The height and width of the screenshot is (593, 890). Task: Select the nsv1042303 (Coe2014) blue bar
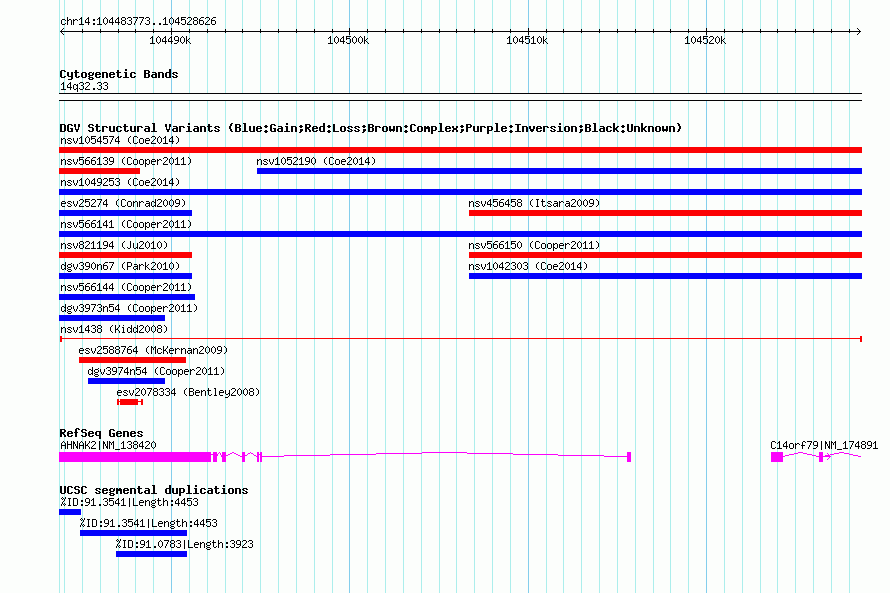pos(665,276)
